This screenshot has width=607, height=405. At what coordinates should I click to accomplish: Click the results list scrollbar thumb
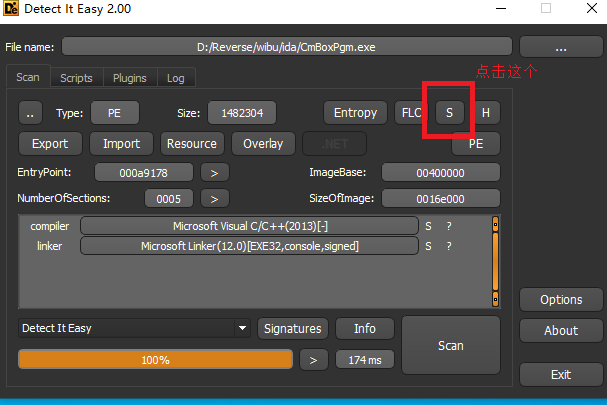pos(495,261)
